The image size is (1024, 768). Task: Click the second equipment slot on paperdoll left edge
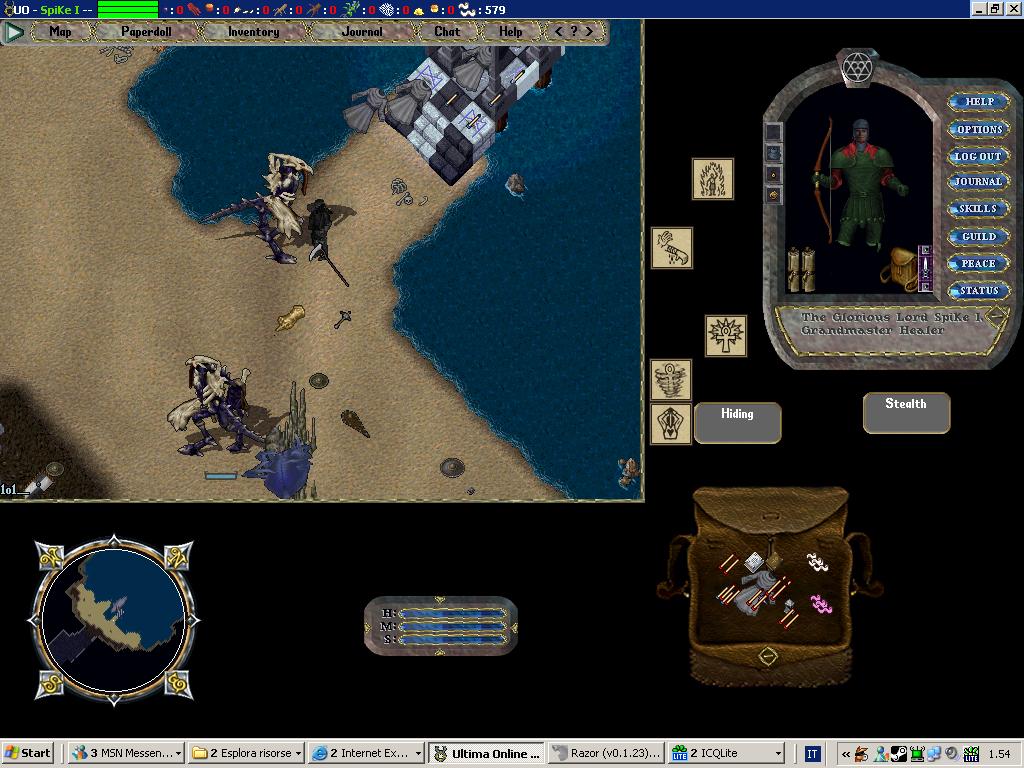pyautogui.click(x=773, y=153)
